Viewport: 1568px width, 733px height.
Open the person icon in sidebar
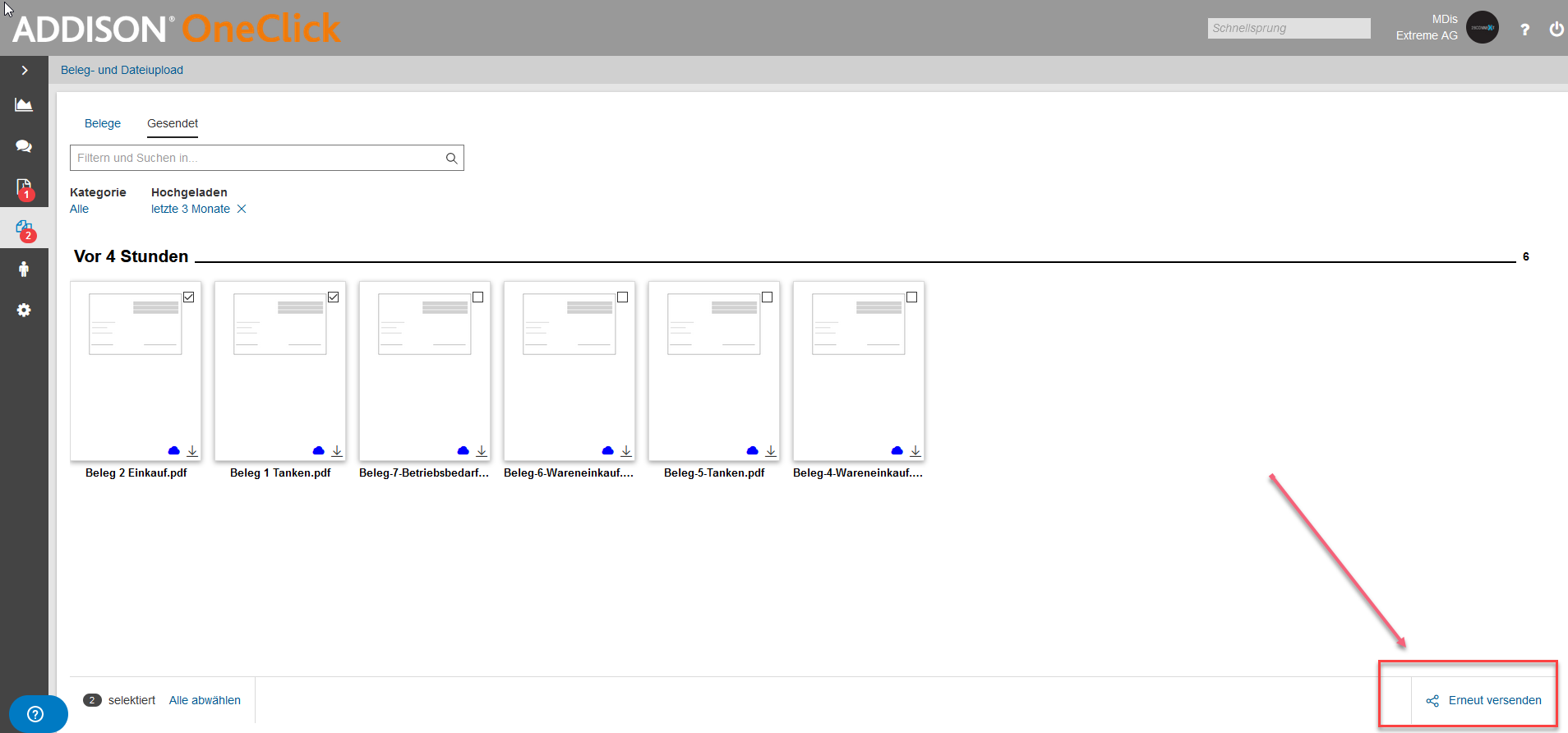click(x=24, y=269)
